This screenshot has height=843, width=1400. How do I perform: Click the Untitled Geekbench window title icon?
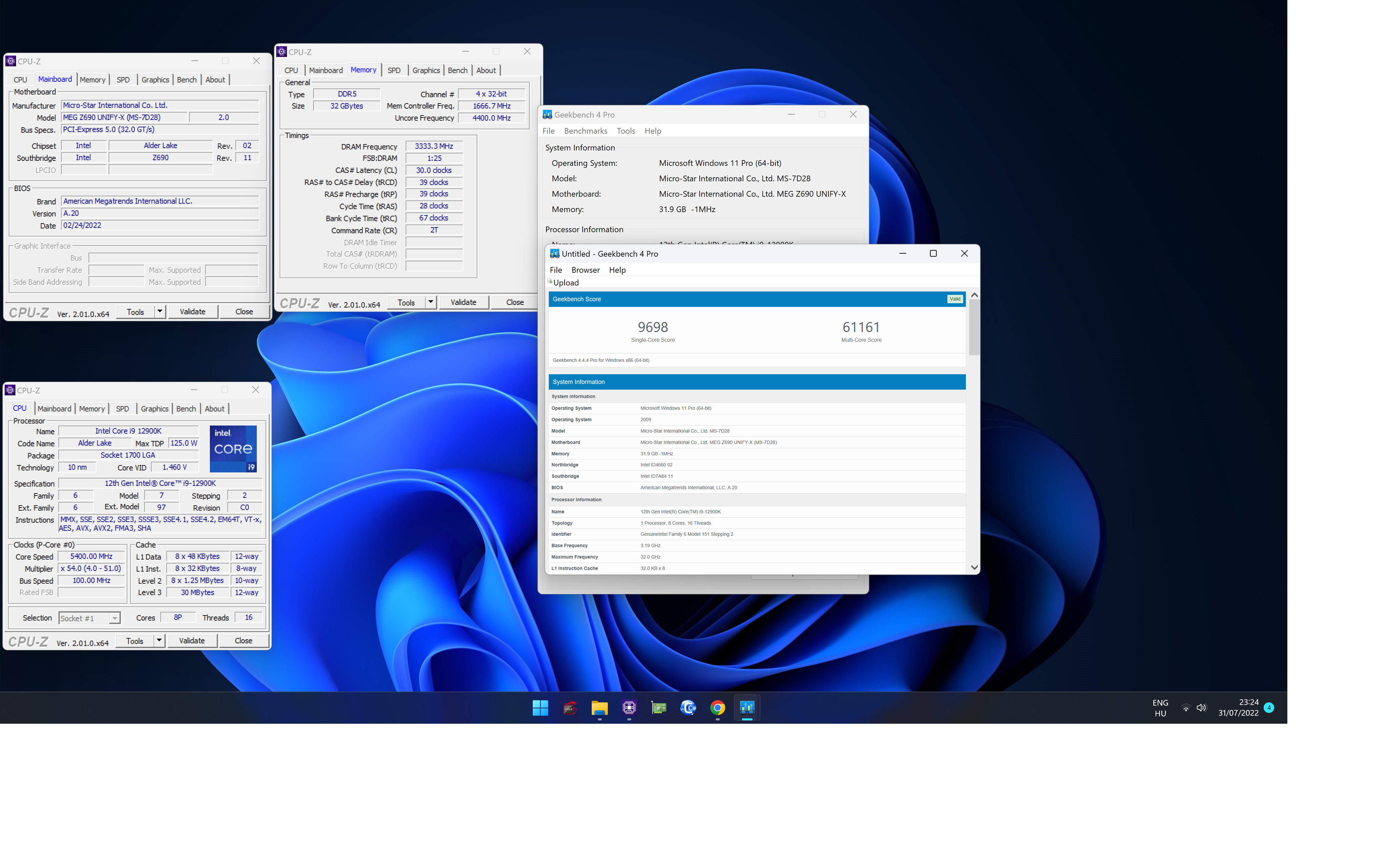pos(555,254)
